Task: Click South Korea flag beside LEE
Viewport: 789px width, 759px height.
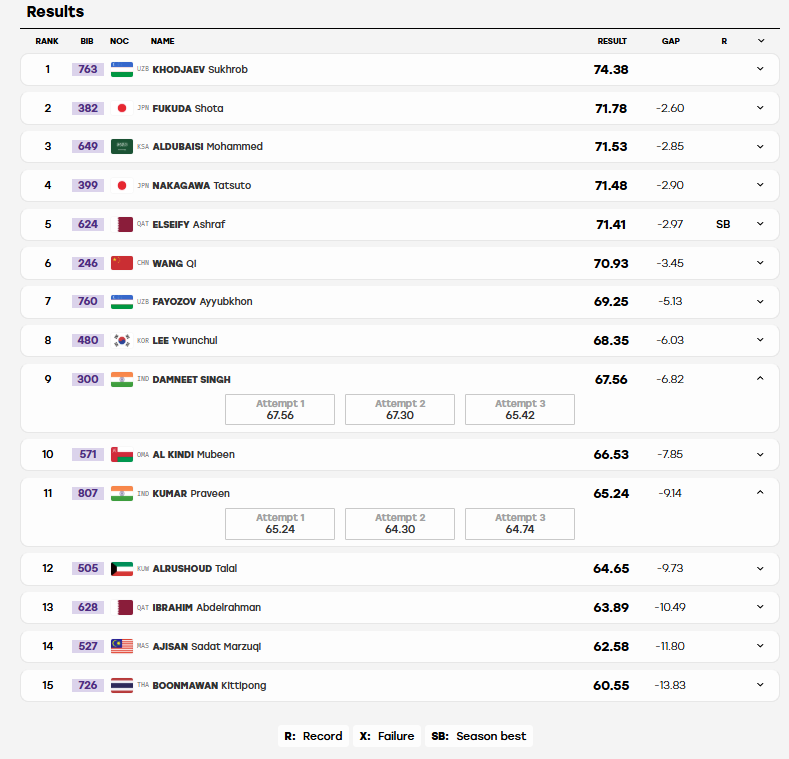Action: click(122, 340)
